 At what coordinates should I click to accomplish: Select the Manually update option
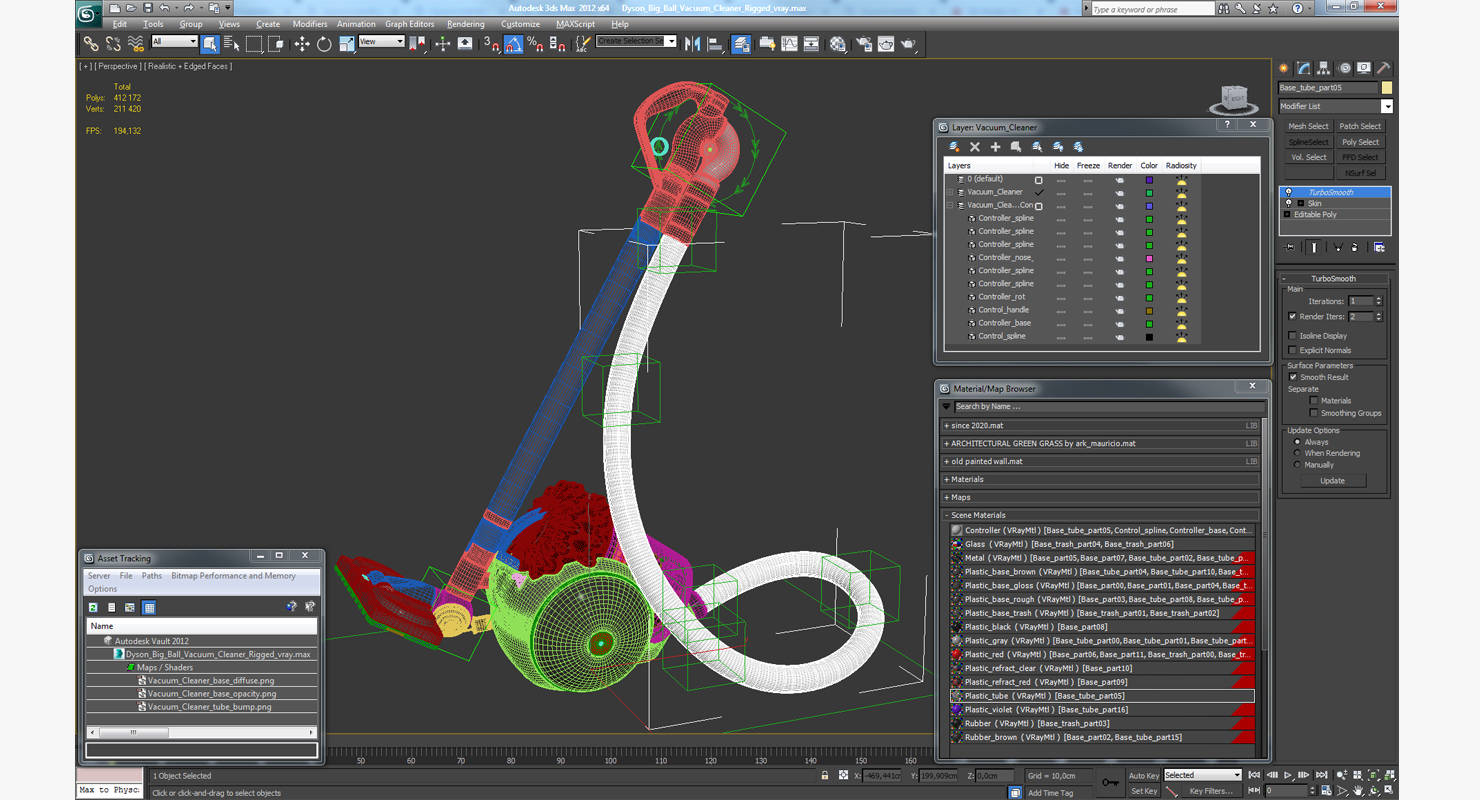[x=1297, y=465]
